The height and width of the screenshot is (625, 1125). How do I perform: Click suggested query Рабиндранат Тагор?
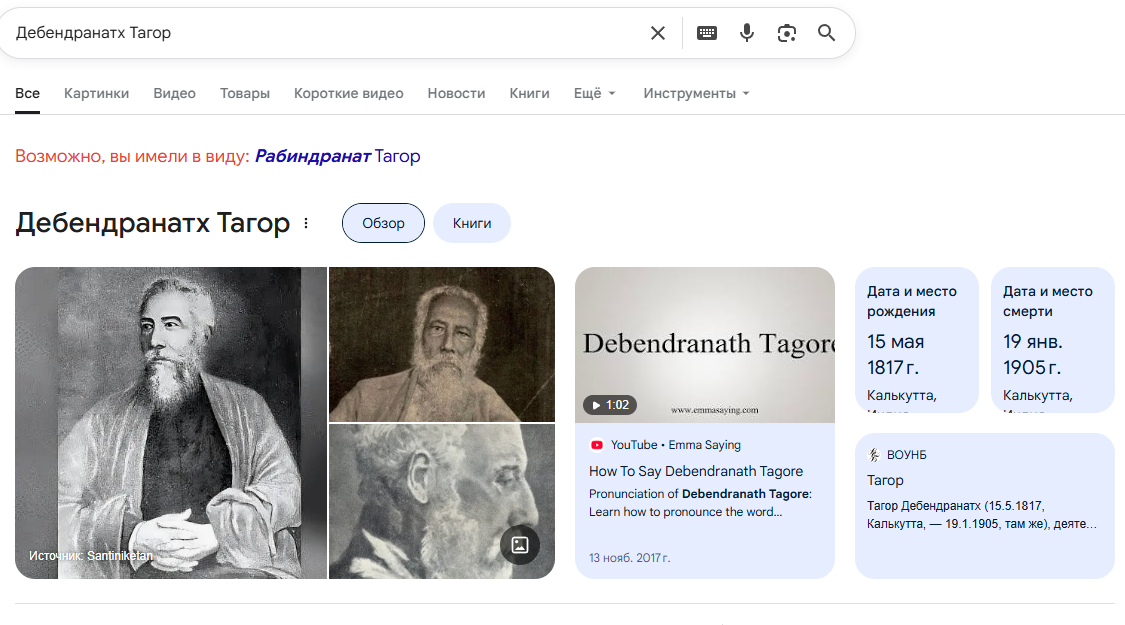click(x=337, y=156)
